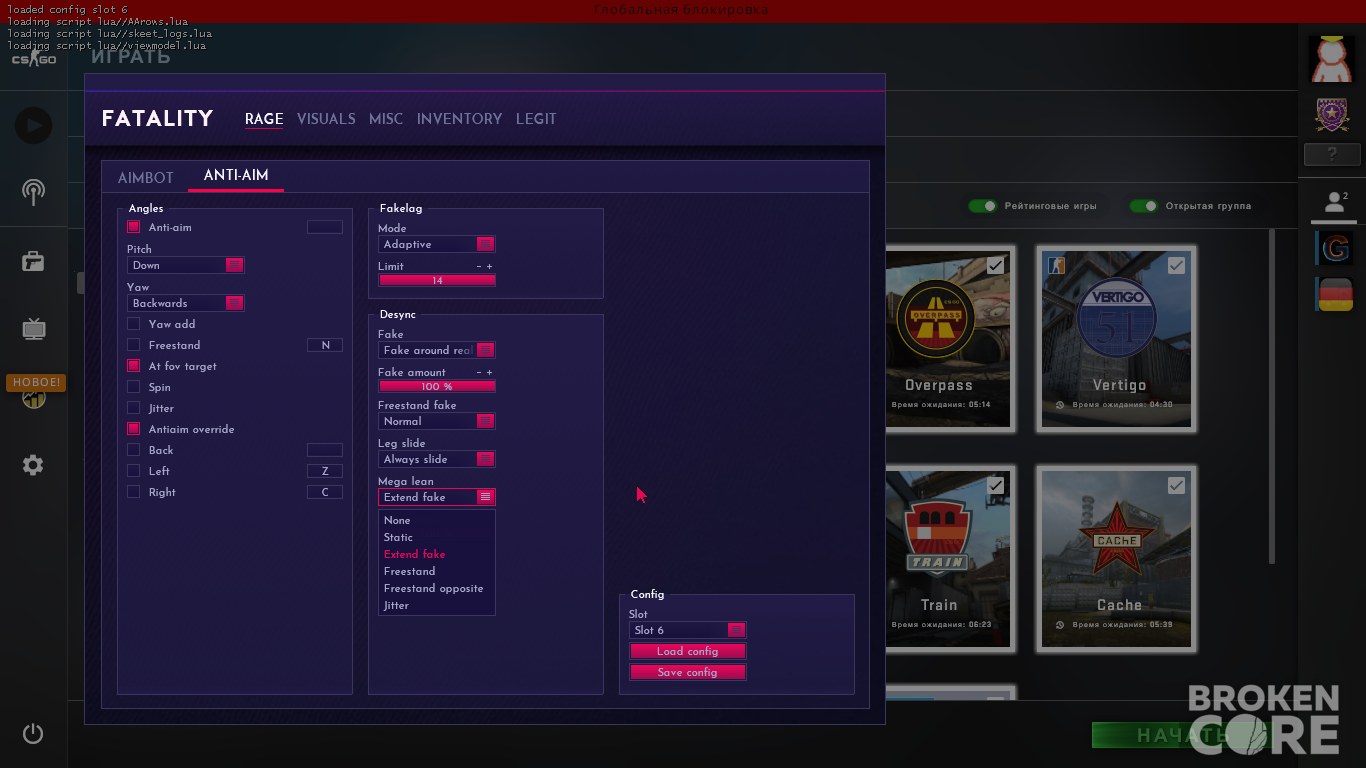1366x768 pixels.
Task: Open the INVENTORY tab
Action: pos(460,119)
